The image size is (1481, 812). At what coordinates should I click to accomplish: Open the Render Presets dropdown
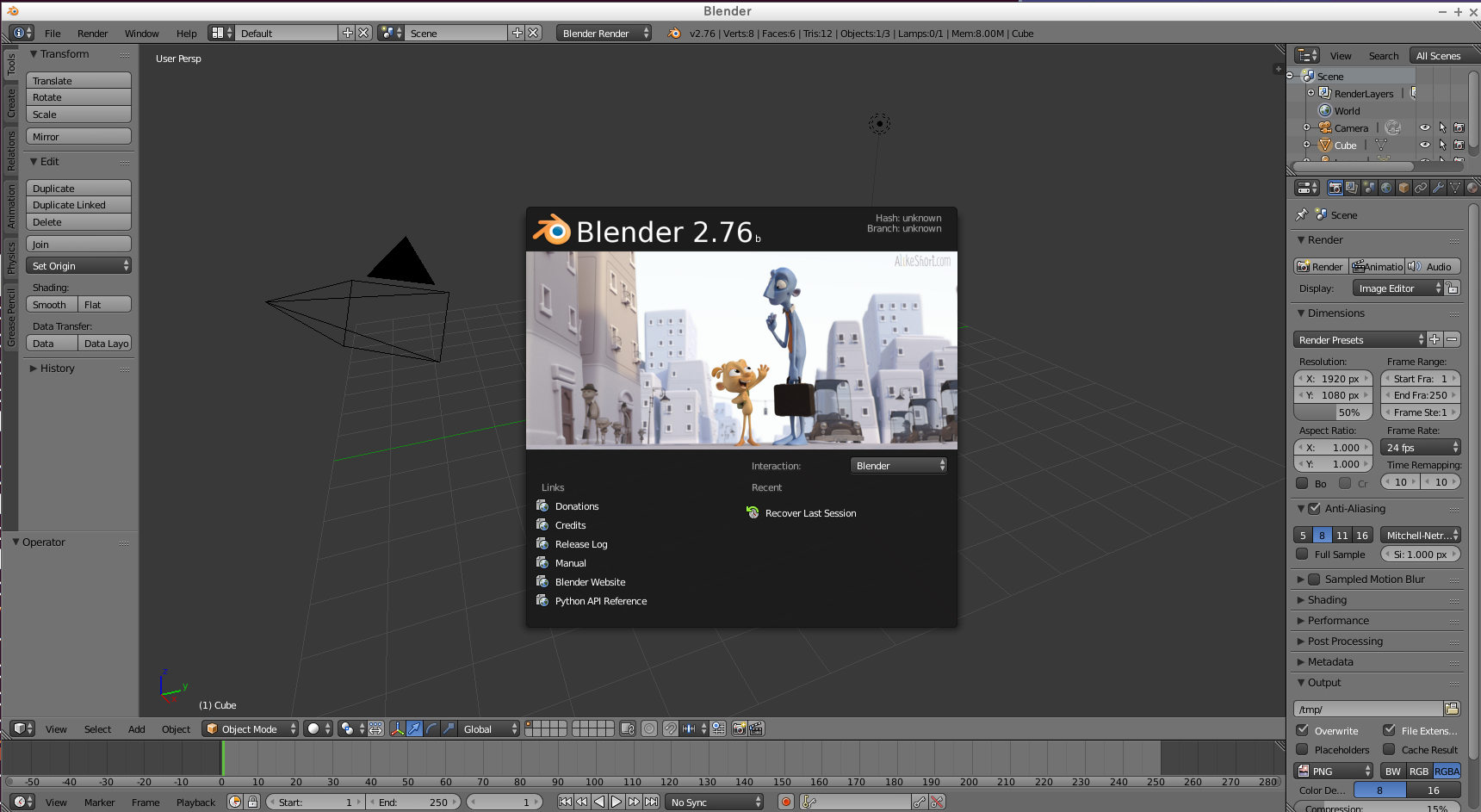click(x=1360, y=340)
